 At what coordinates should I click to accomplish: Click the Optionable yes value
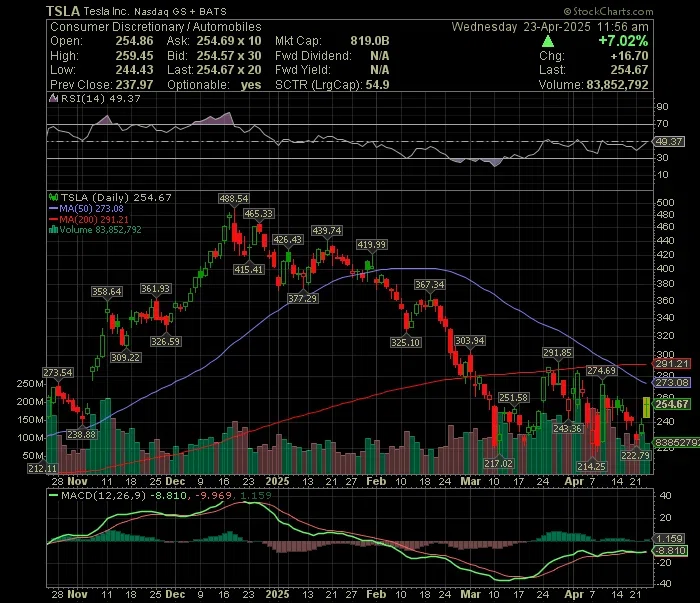click(250, 85)
